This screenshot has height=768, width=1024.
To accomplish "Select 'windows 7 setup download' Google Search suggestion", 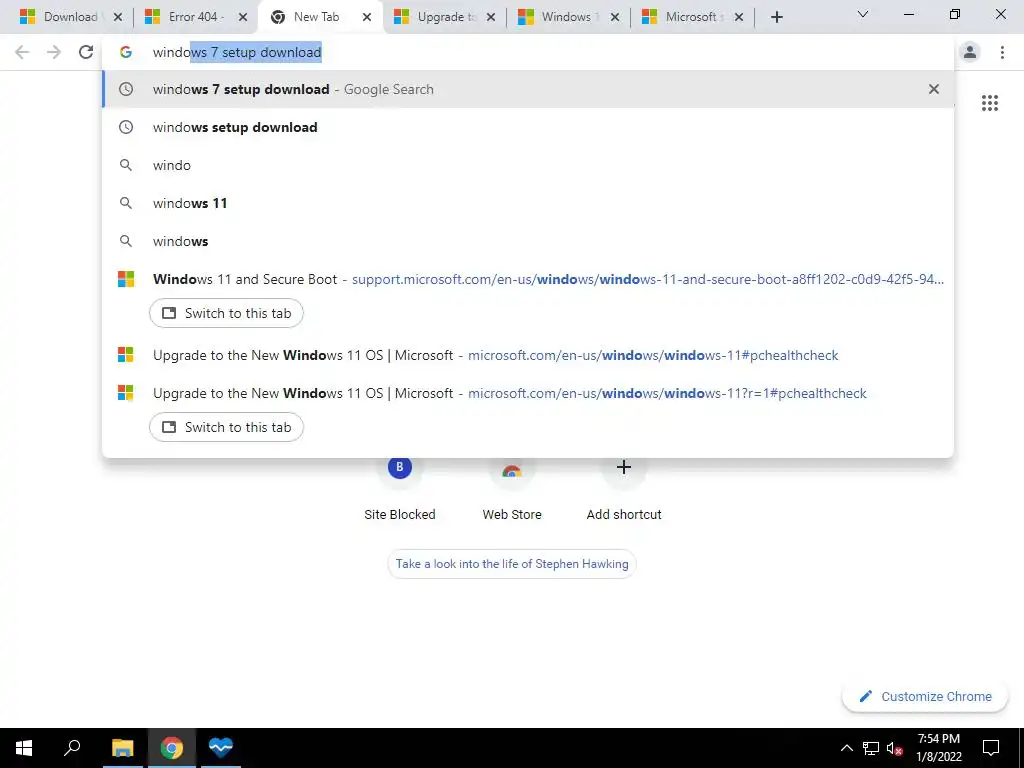I will tap(528, 89).
